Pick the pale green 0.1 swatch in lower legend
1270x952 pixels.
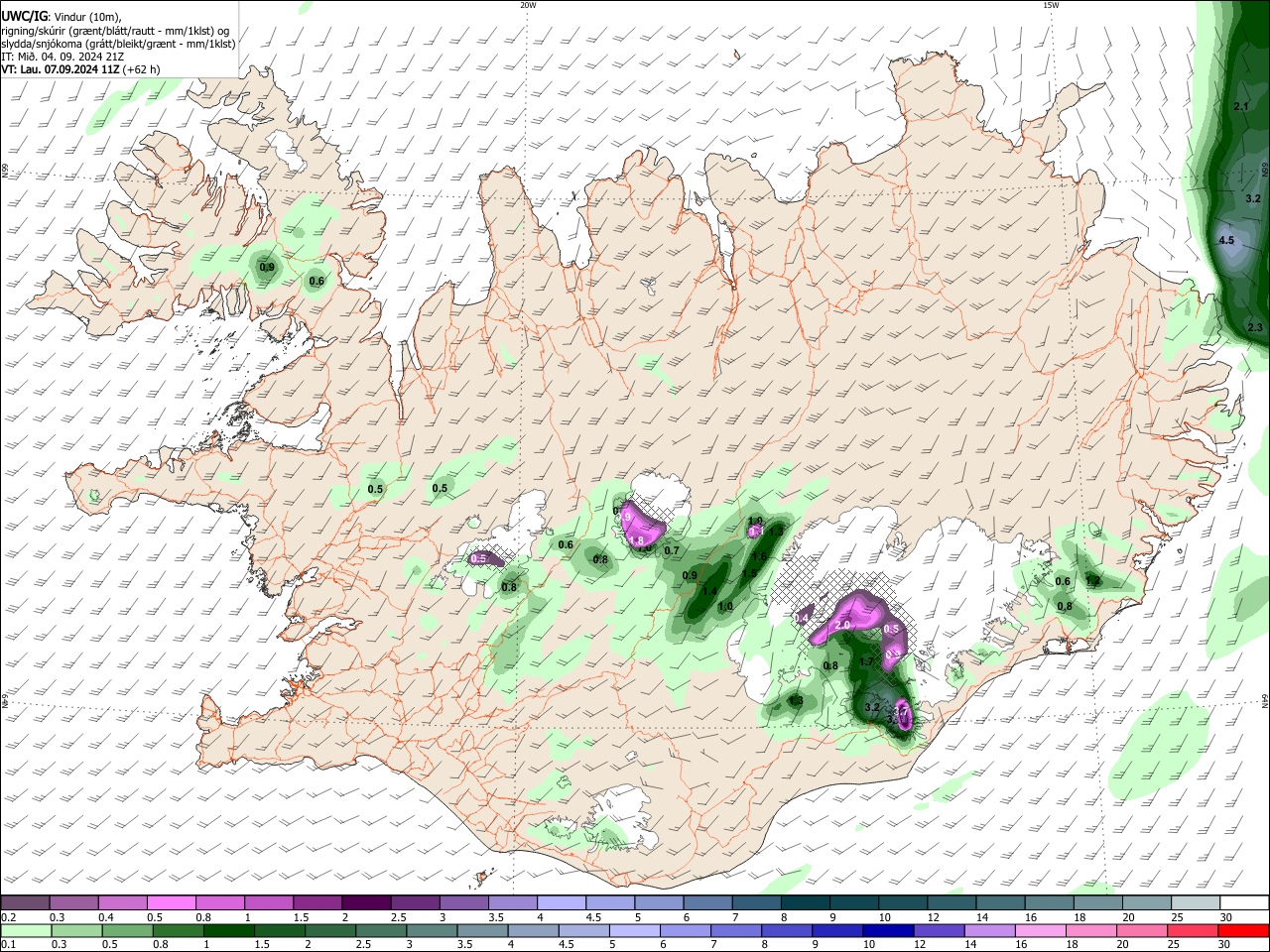[x=27, y=930]
